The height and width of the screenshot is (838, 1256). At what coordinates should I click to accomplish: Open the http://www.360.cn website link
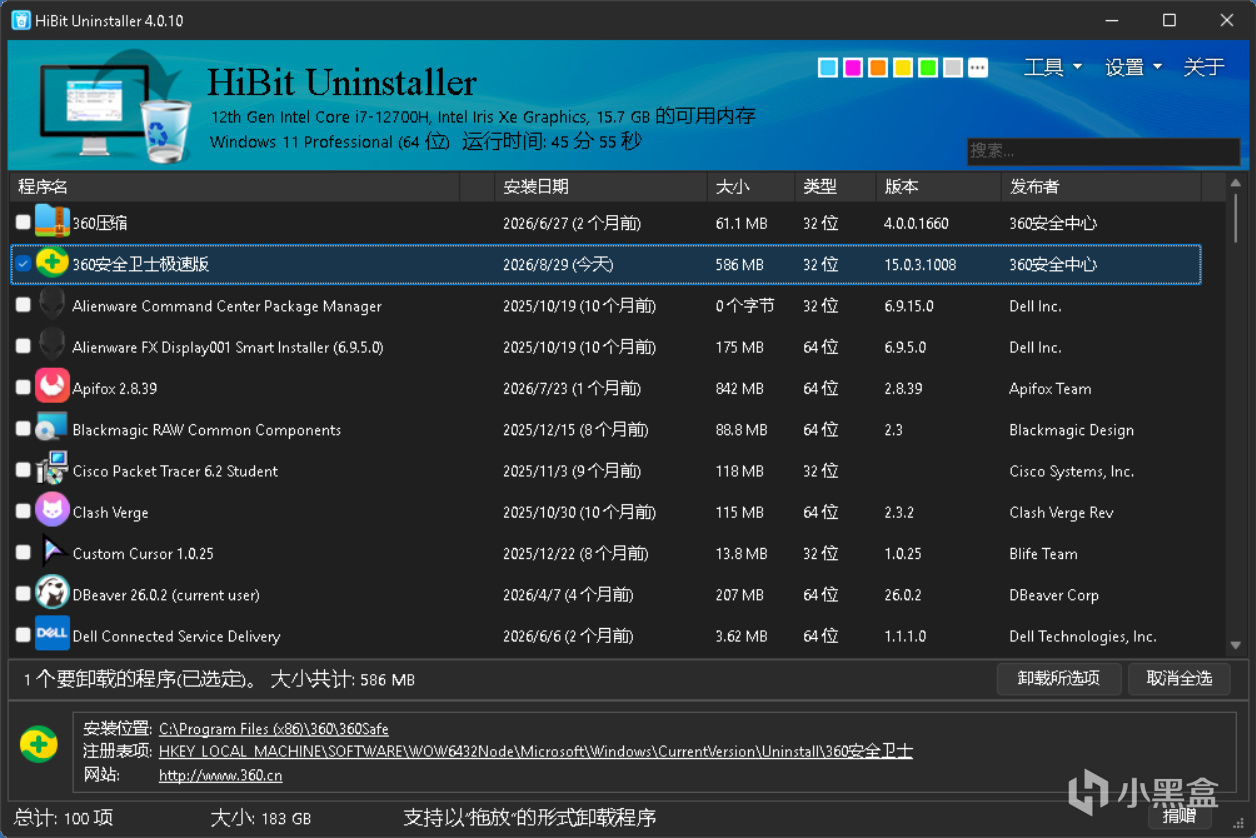tap(220, 775)
